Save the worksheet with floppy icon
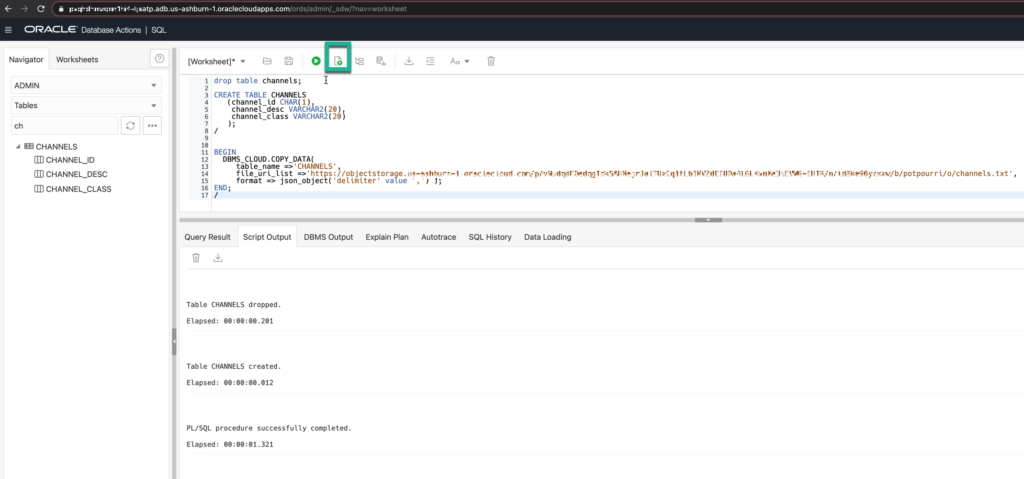The image size is (1024, 479). click(x=289, y=61)
